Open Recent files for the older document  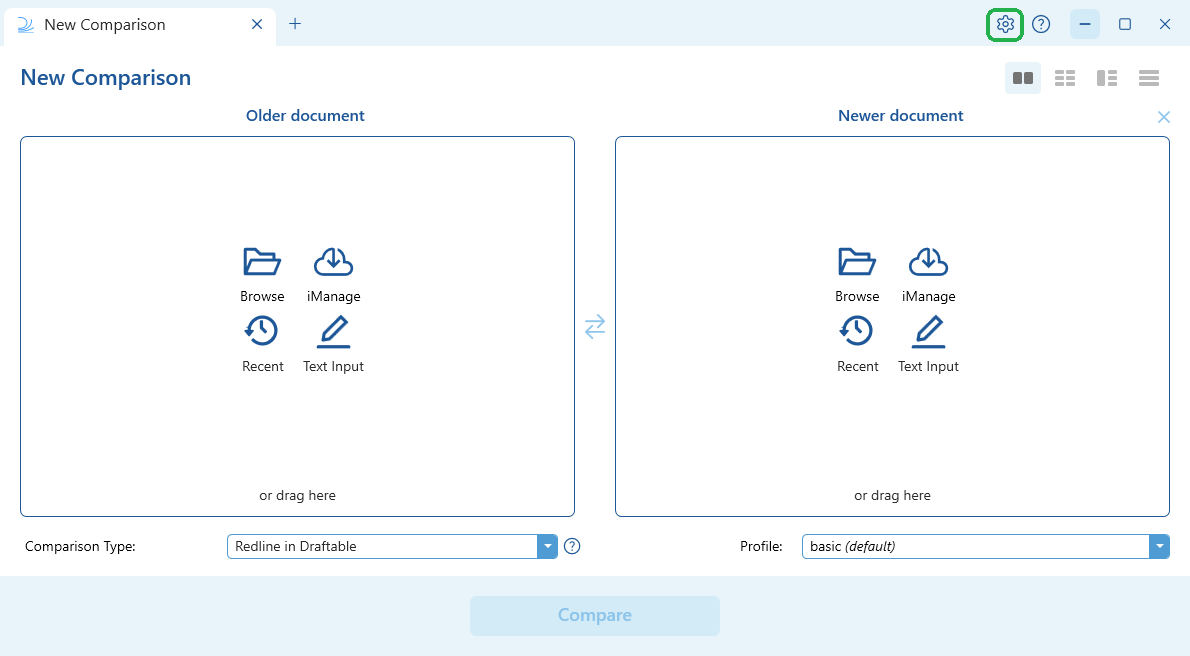click(263, 345)
